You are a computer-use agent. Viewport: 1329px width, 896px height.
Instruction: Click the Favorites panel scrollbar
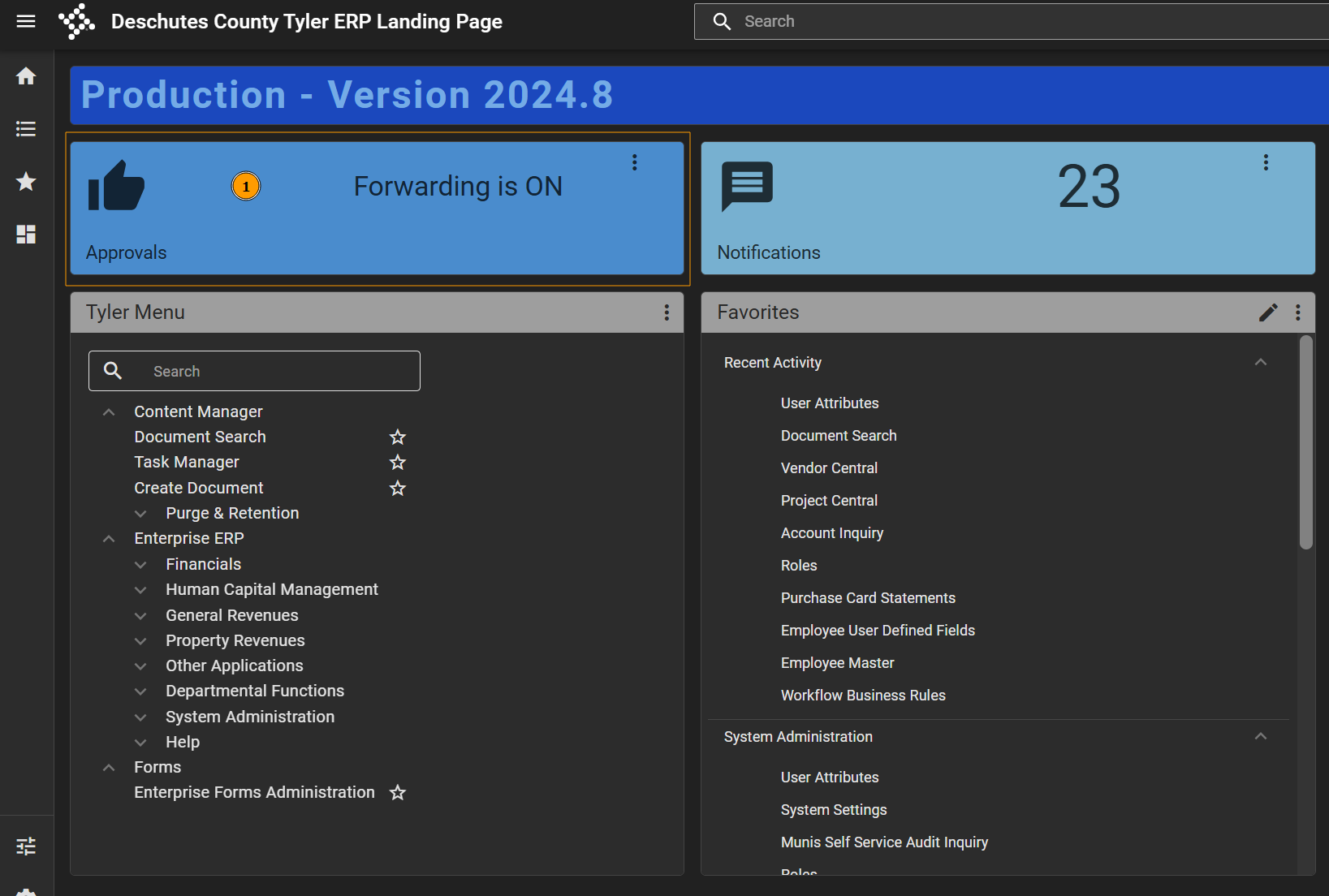point(1305,443)
